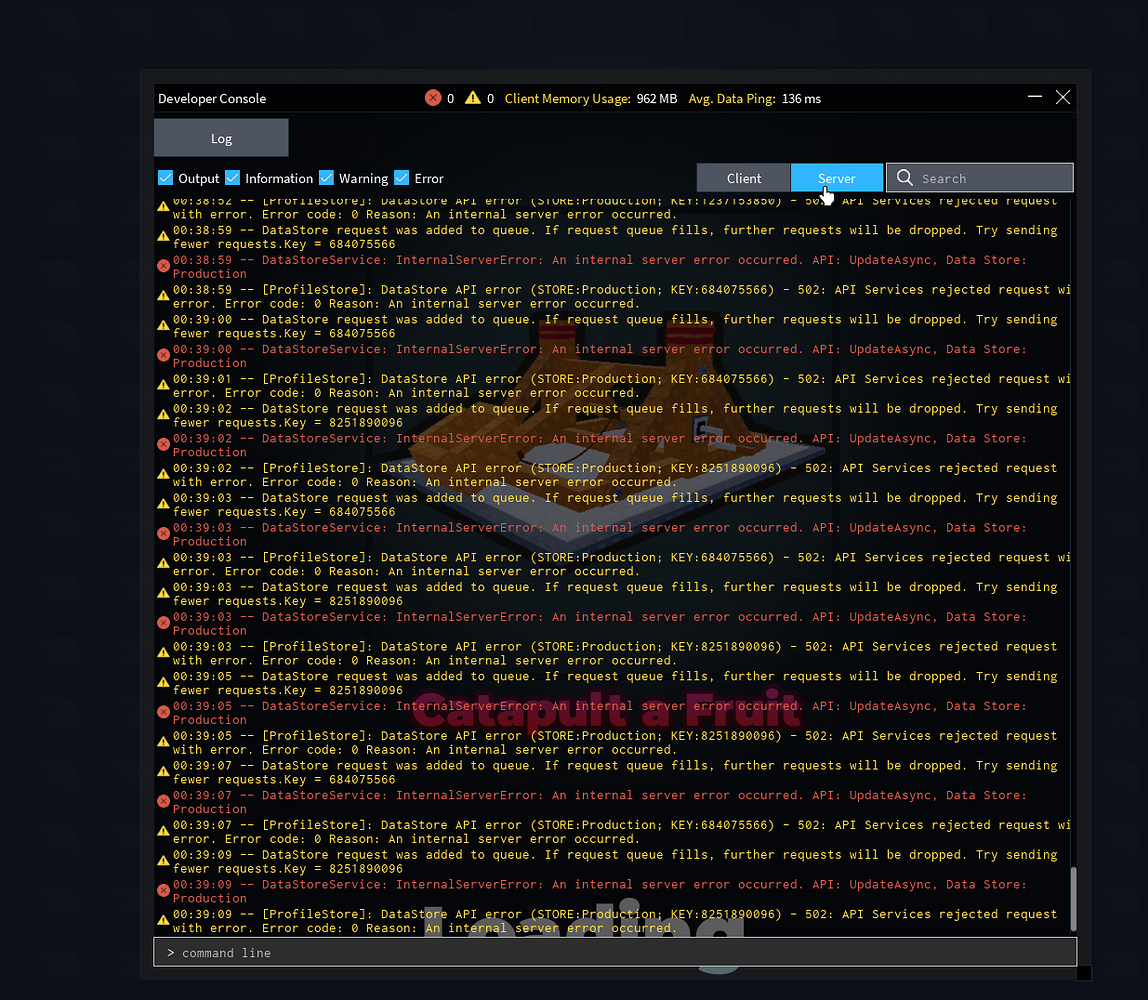Click the search magnifier icon
The image size is (1148, 1000).
point(905,178)
